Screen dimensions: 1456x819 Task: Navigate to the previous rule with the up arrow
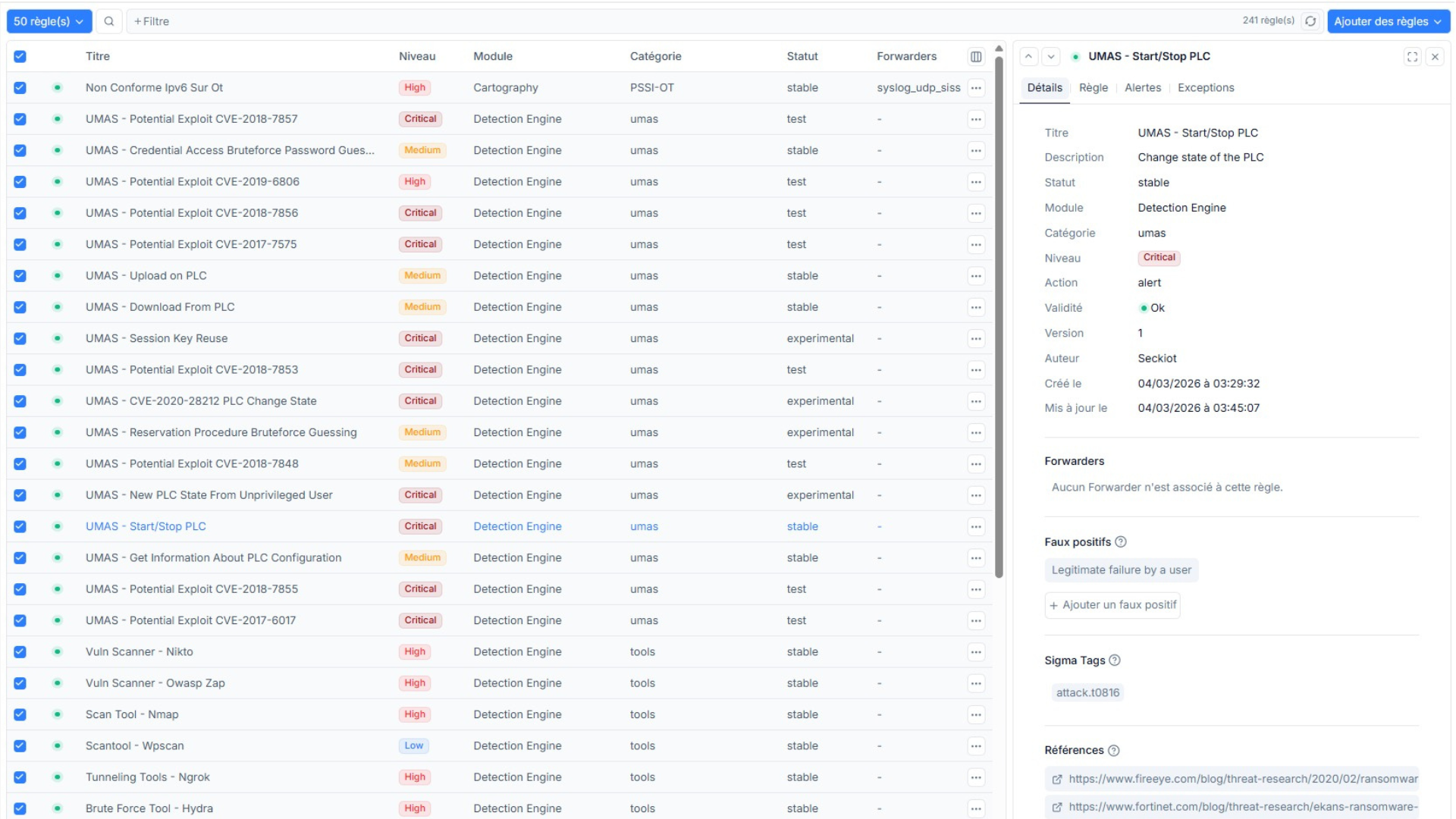[x=1028, y=56]
